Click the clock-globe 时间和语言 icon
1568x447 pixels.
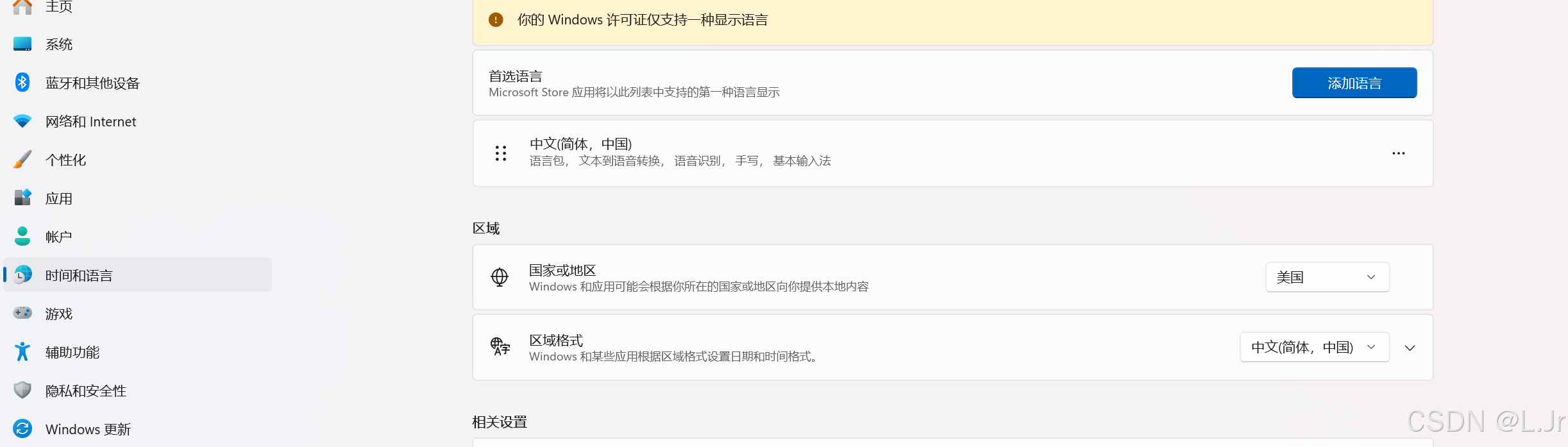(22, 274)
